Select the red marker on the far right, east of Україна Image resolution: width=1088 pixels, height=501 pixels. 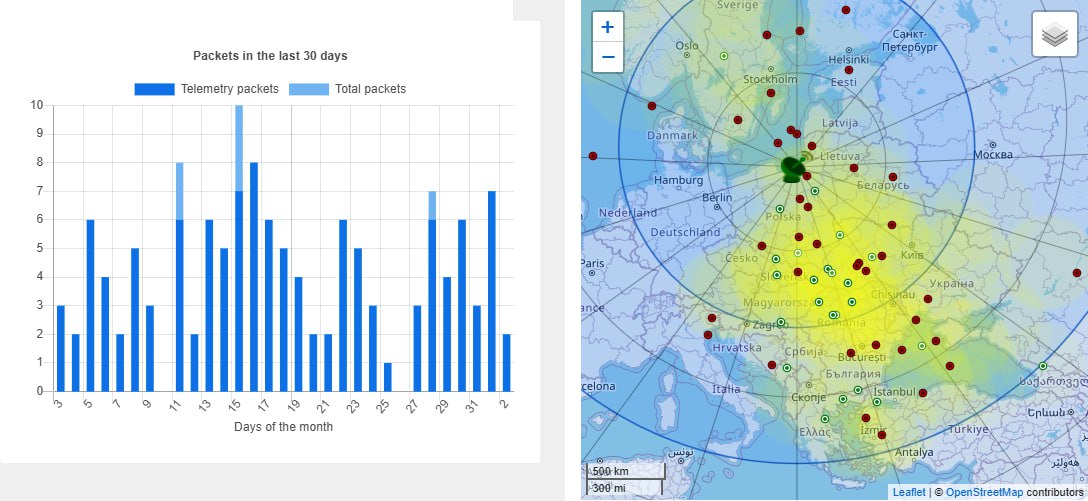point(1077,273)
